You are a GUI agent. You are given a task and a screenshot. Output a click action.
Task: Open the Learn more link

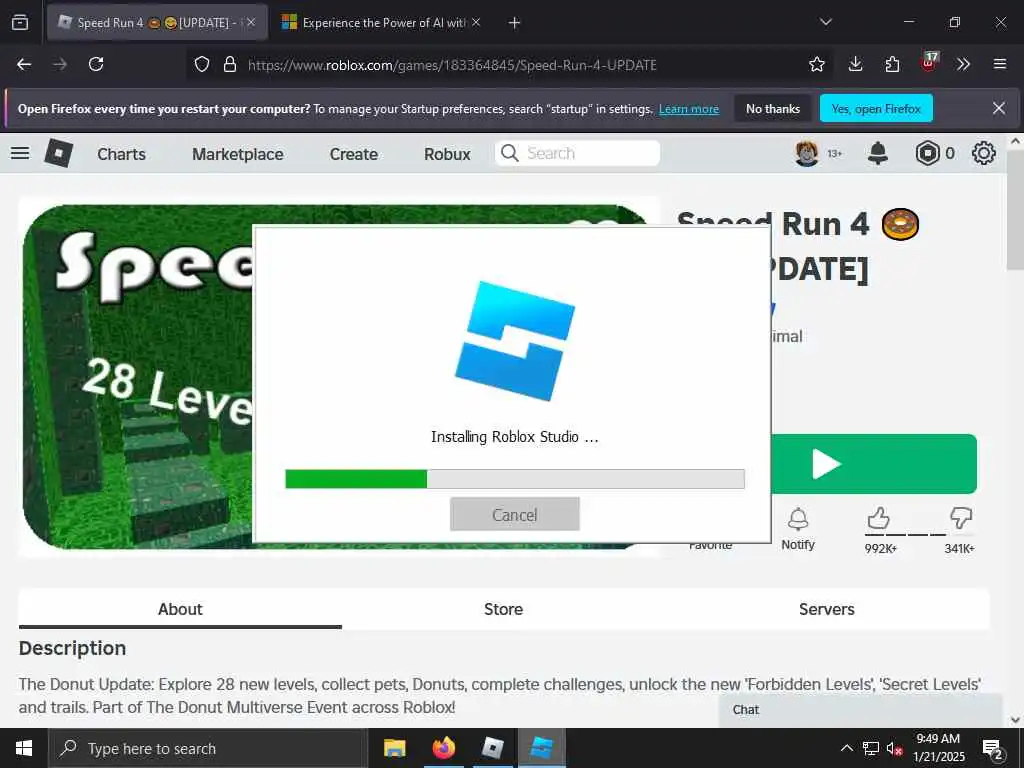point(689,109)
